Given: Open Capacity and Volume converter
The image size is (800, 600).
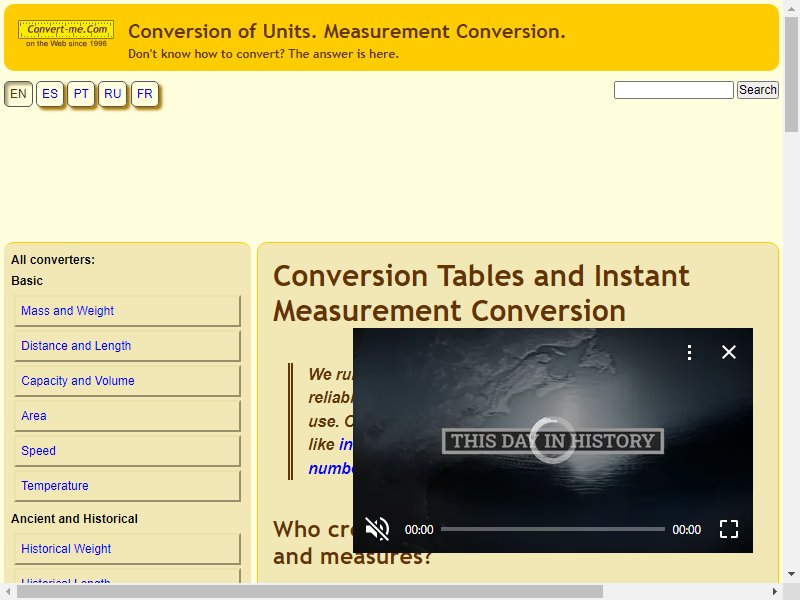Looking at the screenshot, I should pos(127,381).
